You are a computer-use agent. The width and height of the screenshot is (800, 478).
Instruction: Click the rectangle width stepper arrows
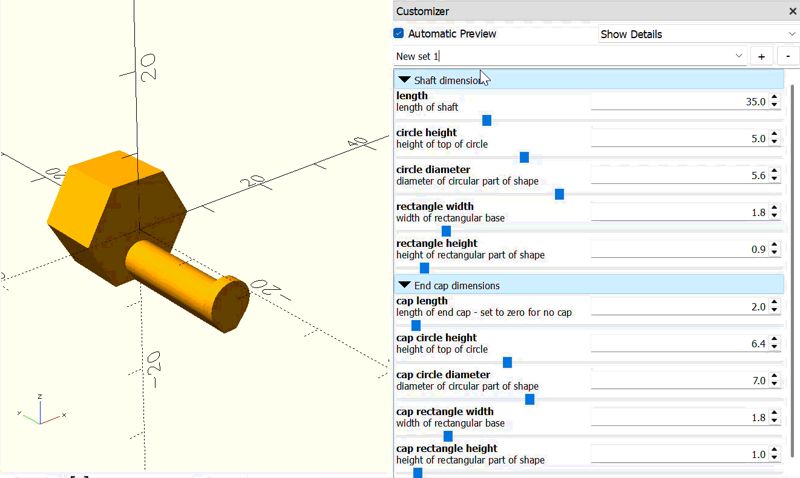(774, 212)
